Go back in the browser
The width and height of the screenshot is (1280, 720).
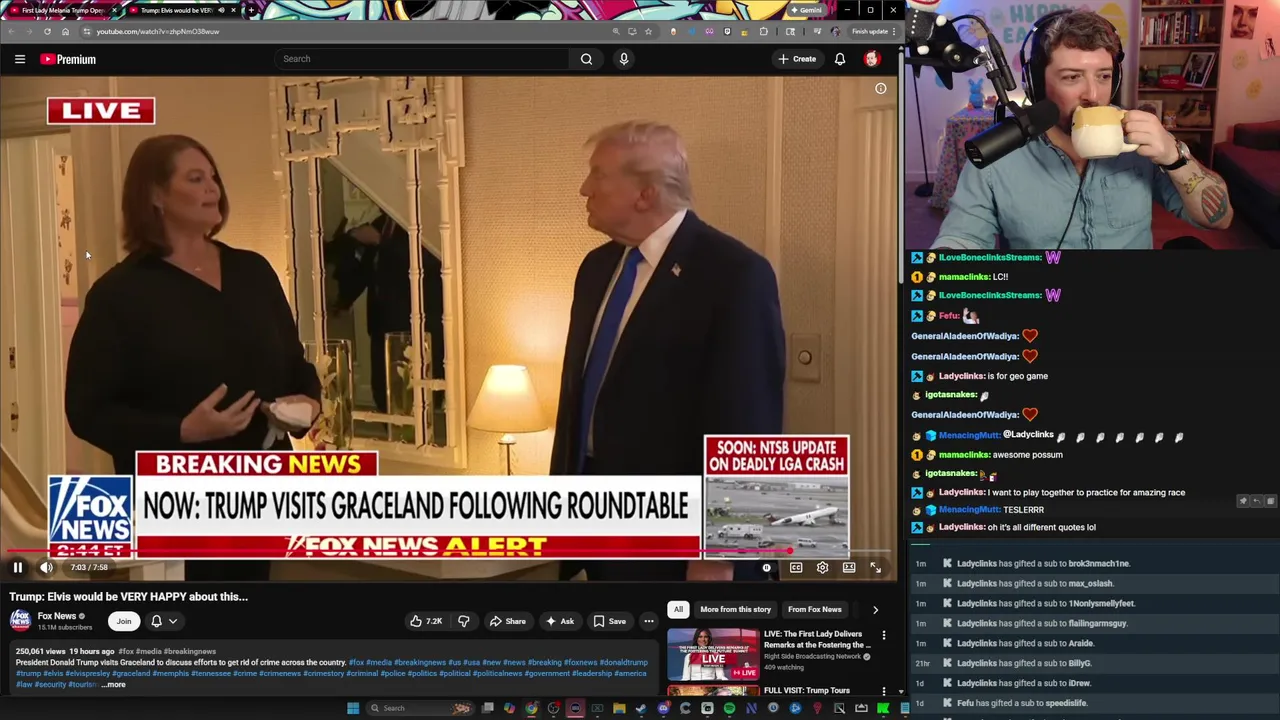(12, 31)
